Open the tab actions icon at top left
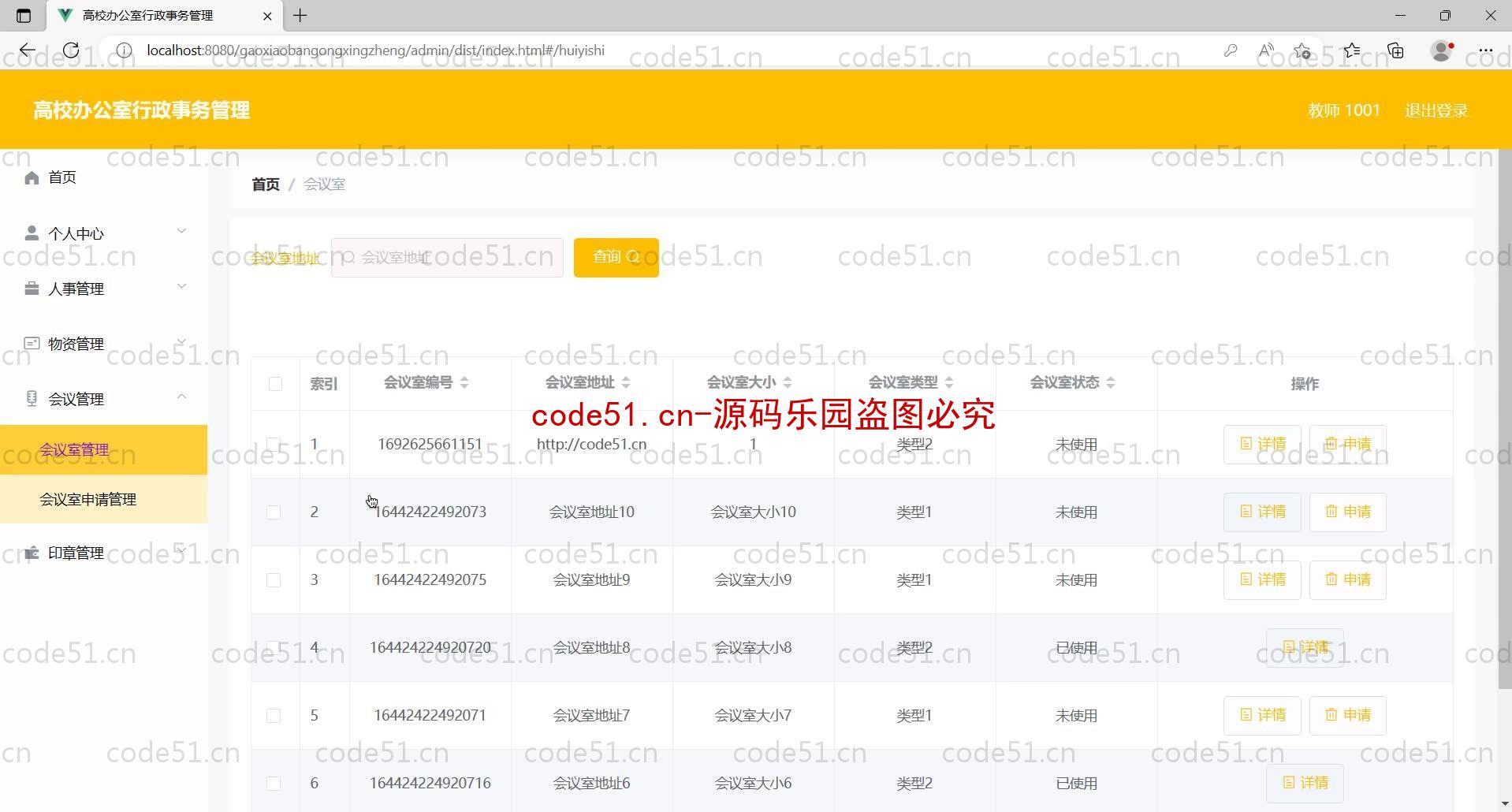The width and height of the screenshot is (1512, 812). [x=24, y=15]
